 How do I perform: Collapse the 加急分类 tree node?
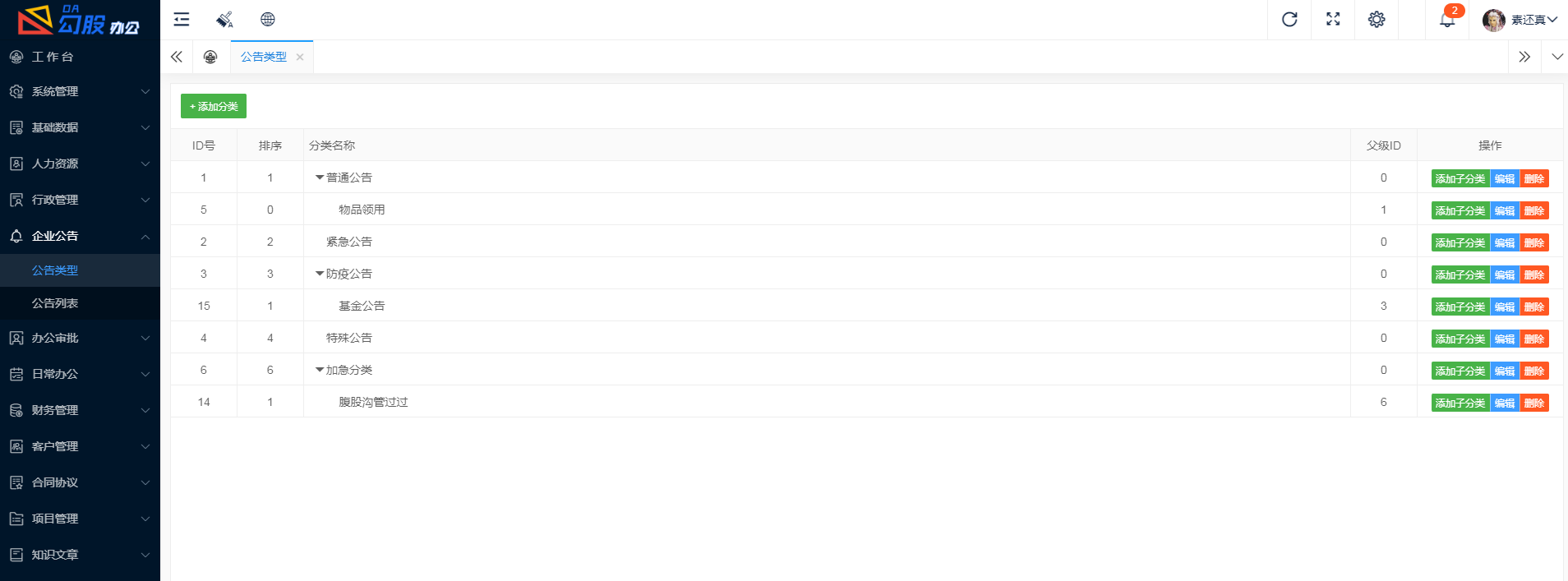pyautogui.click(x=320, y=370)
